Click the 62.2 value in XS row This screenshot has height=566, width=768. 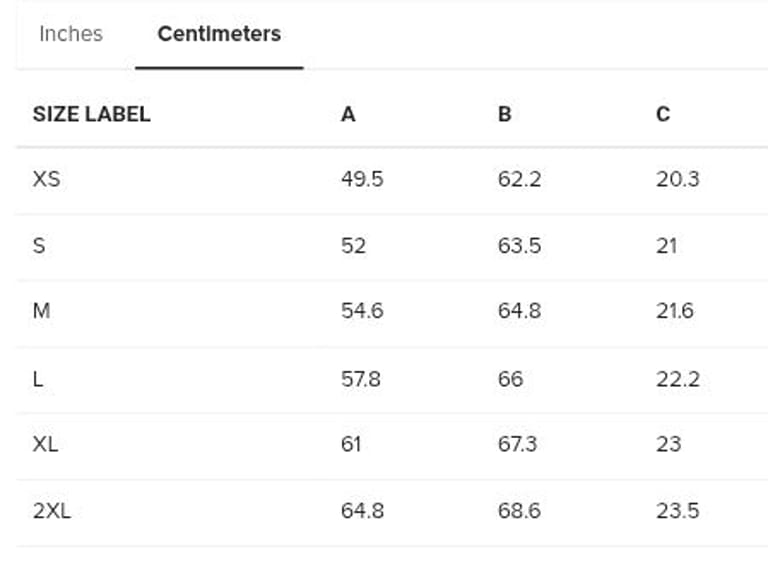(x=519, y=180)
